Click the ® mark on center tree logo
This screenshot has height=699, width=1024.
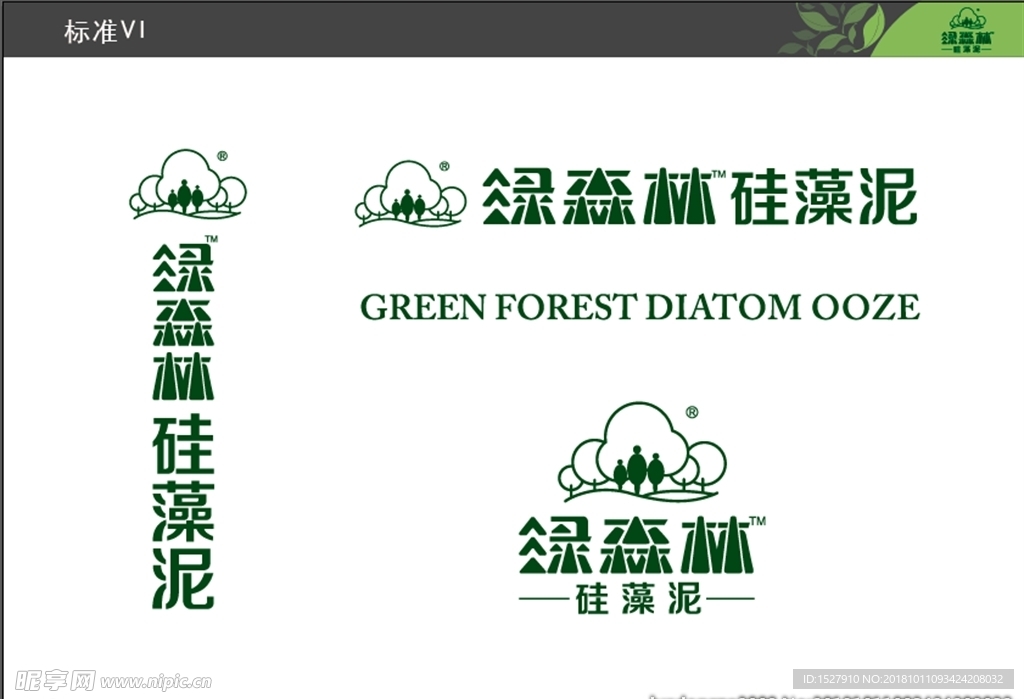pos(446,165)
